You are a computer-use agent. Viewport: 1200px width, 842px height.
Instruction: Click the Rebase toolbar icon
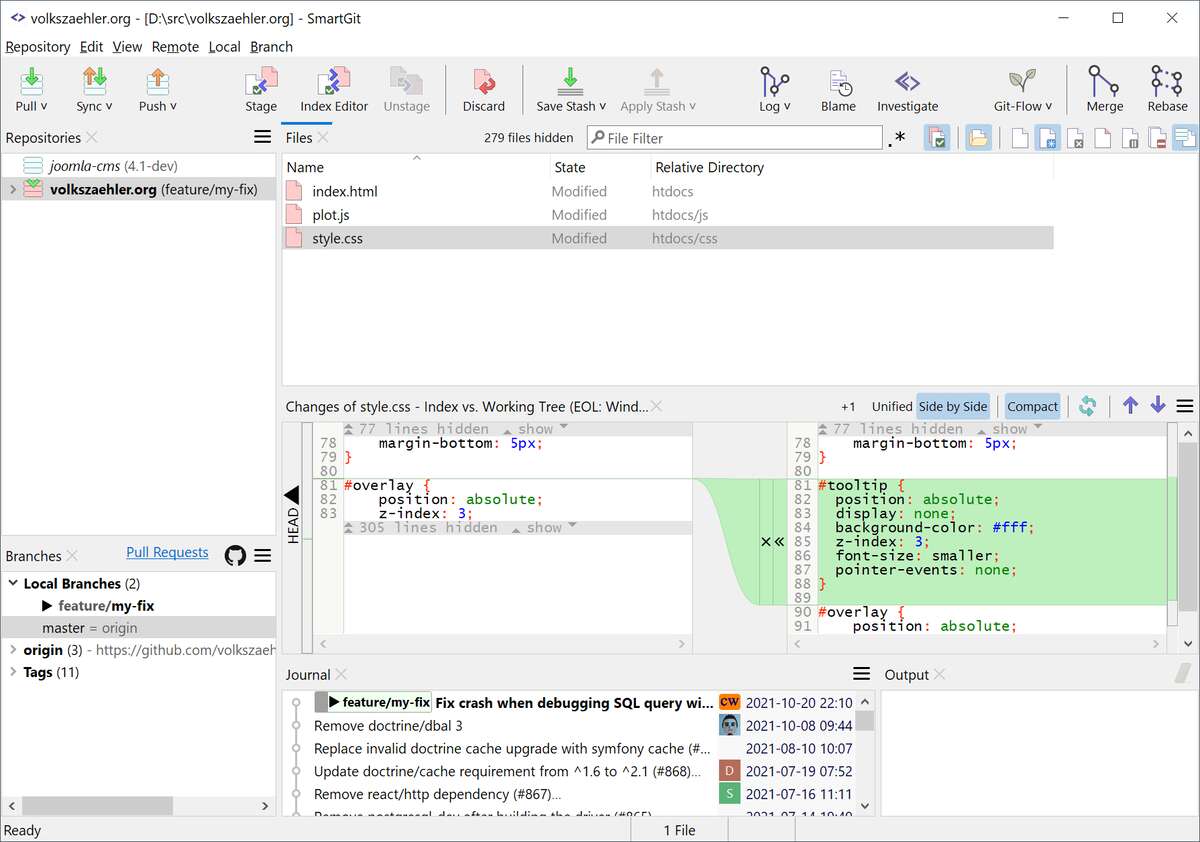click(x=1167, y=80)
